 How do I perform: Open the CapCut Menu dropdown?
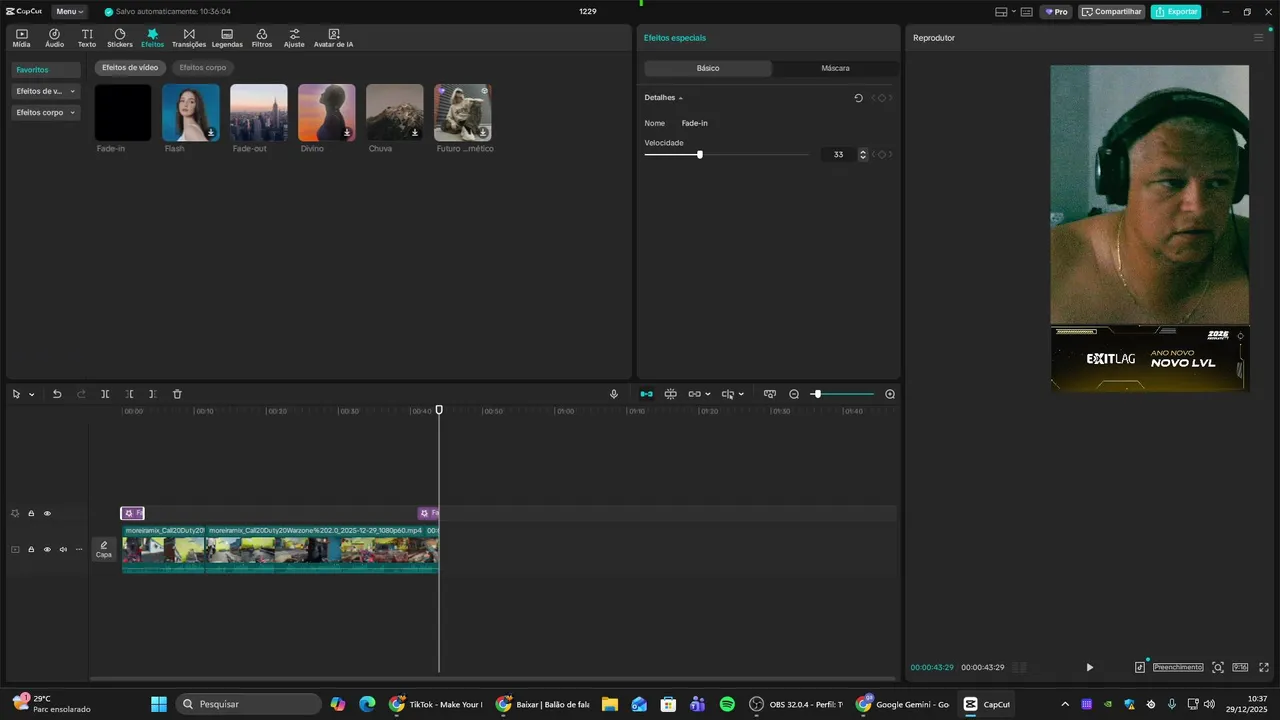(x=69, y=12)
